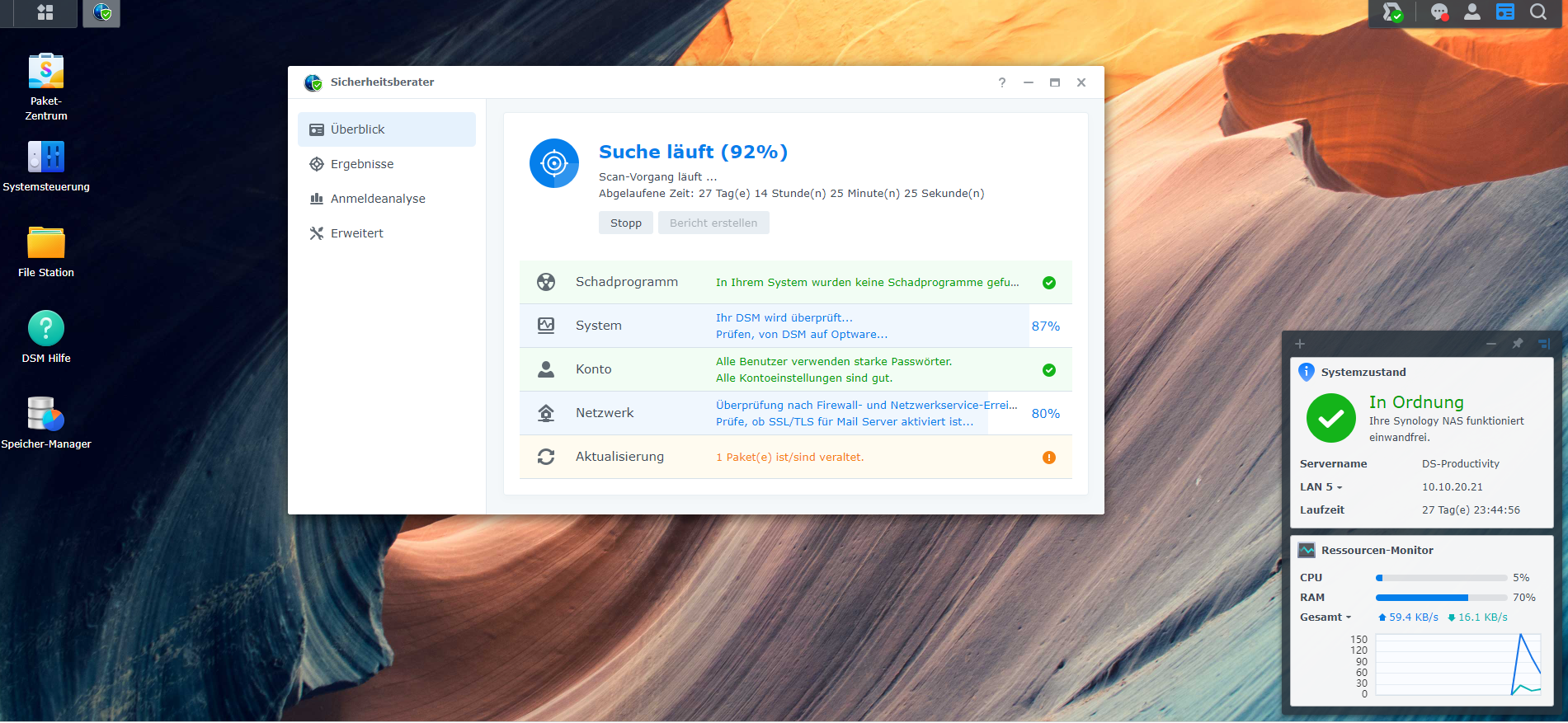Click the In Ordnung status heading

click(x=1416, y=402)
